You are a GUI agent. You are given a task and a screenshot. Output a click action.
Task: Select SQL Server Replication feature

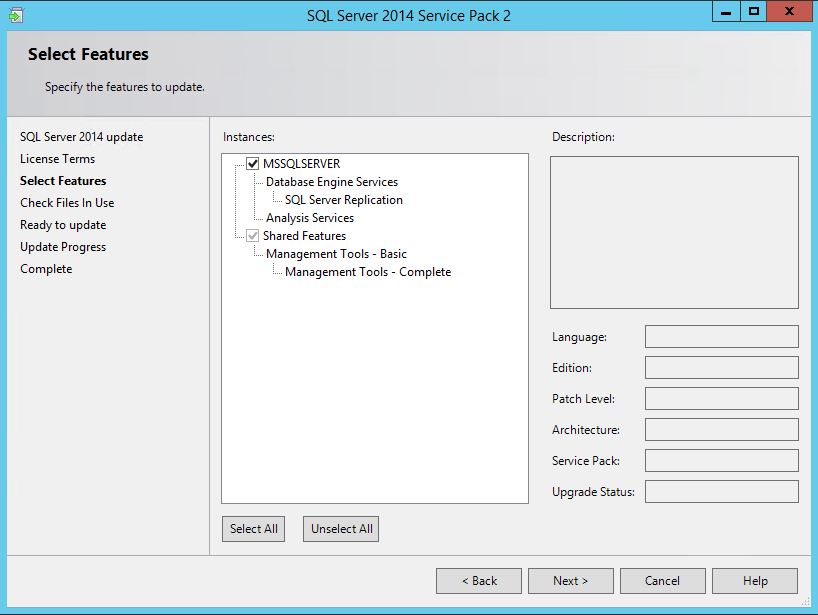pos(343,200)
